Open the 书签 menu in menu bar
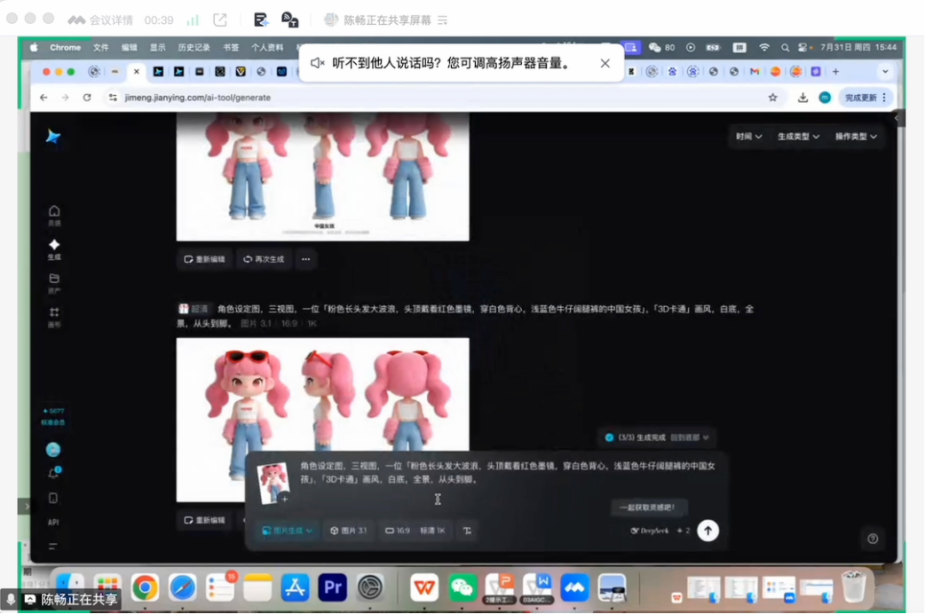 (231, 47)
